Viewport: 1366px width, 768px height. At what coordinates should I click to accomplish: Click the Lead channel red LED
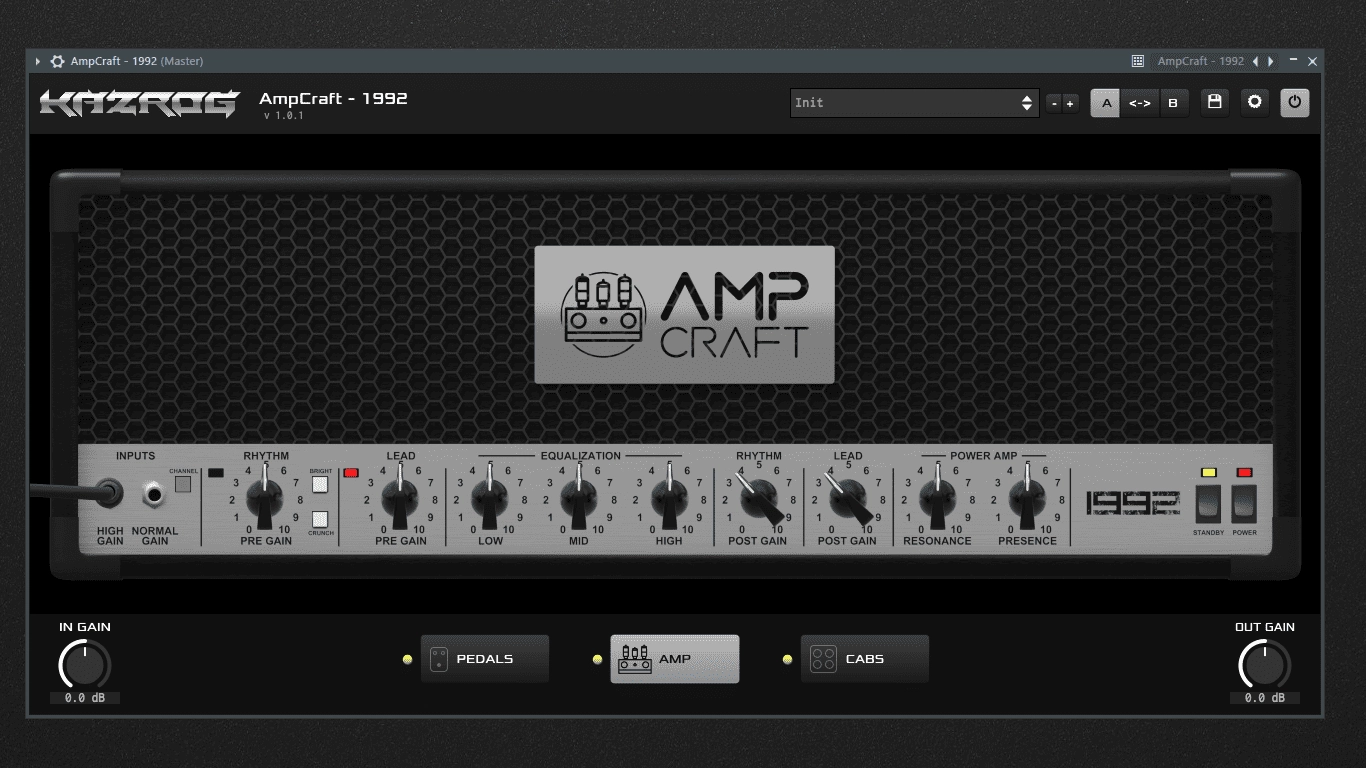[351, 472]
